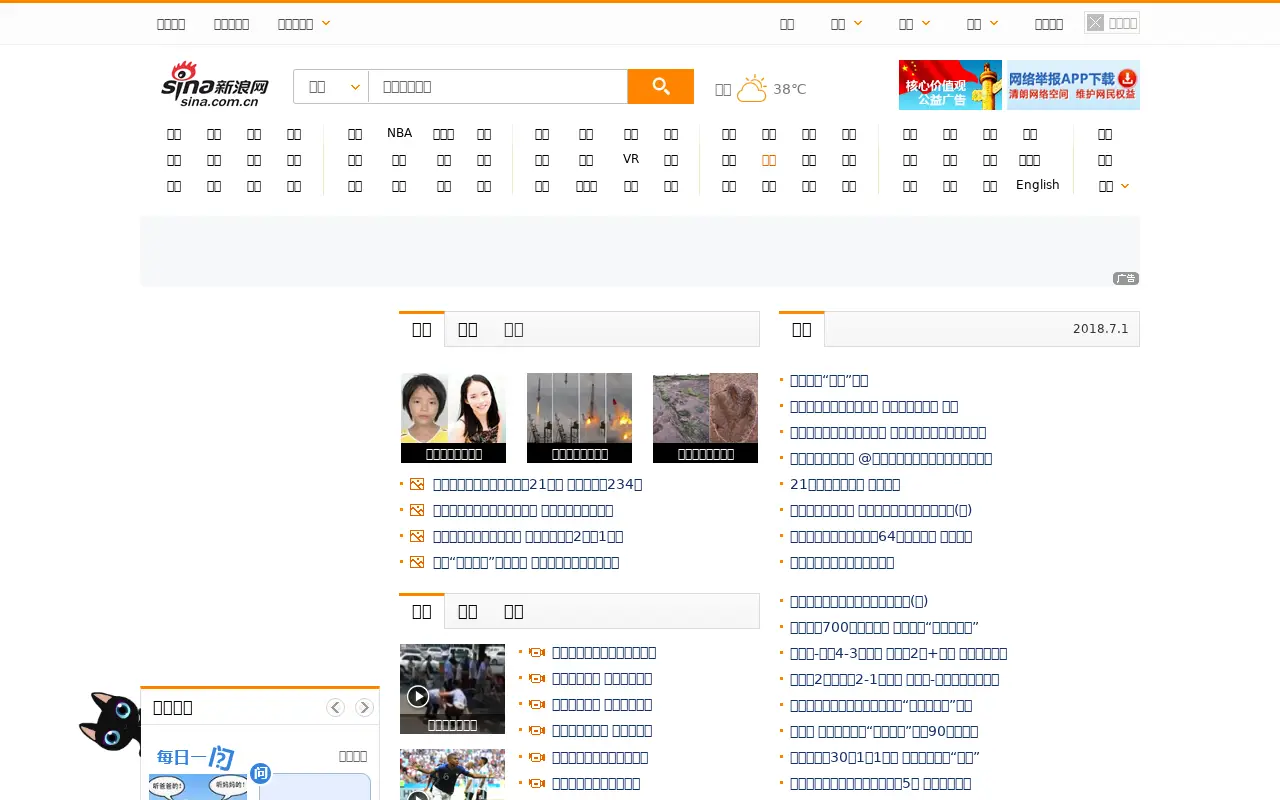Click the broken-image X button in top bar
Image resolution: width=1280 pixels, height=800 pixels.
pyautogui.click(x=1096, y=23)
